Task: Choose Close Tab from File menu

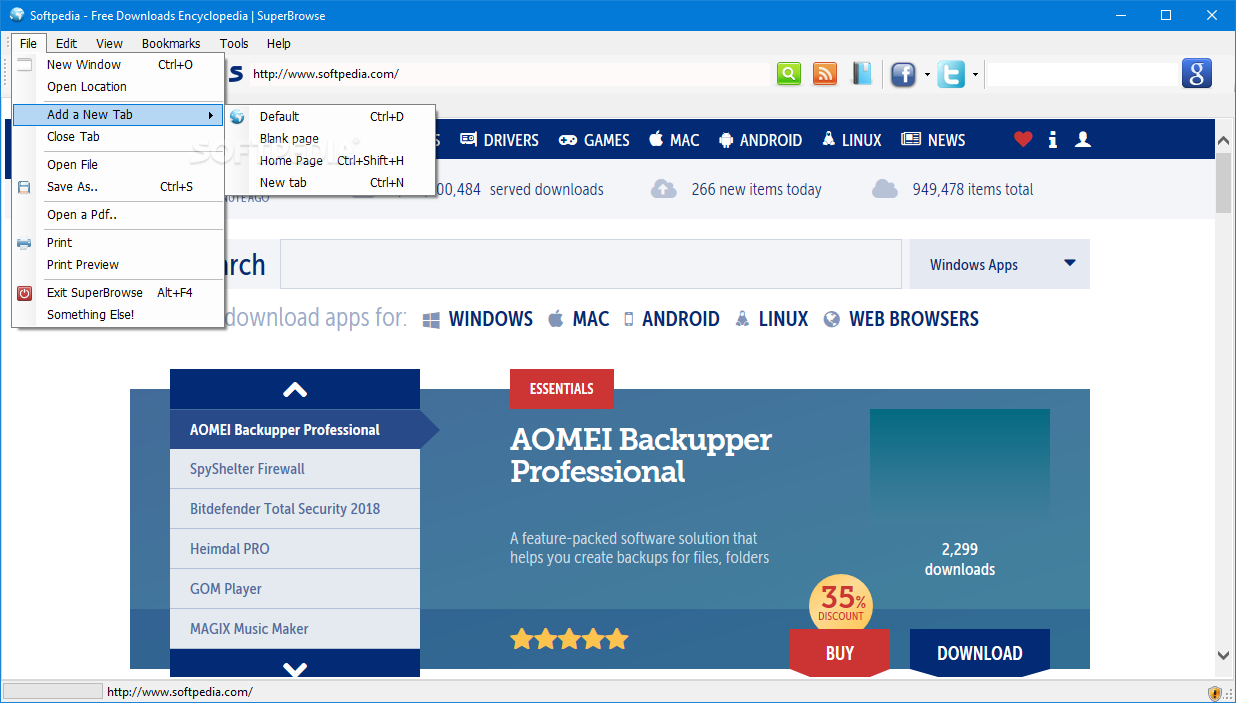Action: [x=118, y=136]
